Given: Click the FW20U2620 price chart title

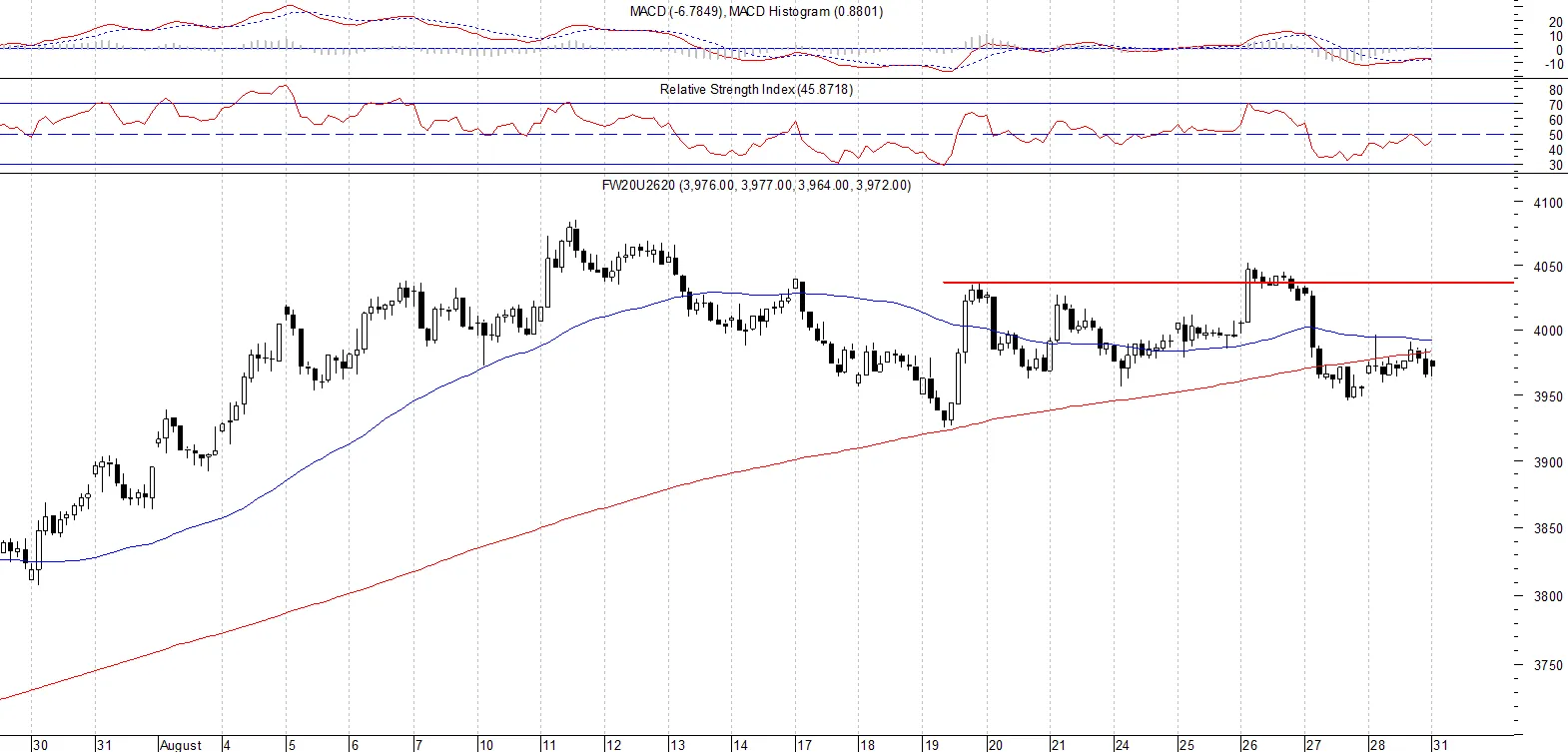Looking at the screenshot, I should [x=756, y=186].
